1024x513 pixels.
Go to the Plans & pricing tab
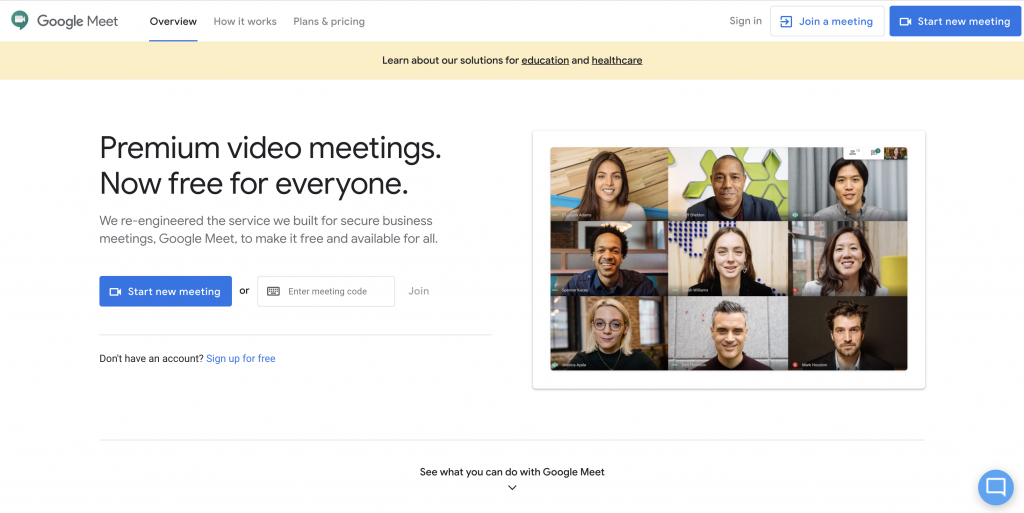coord(329,22)
